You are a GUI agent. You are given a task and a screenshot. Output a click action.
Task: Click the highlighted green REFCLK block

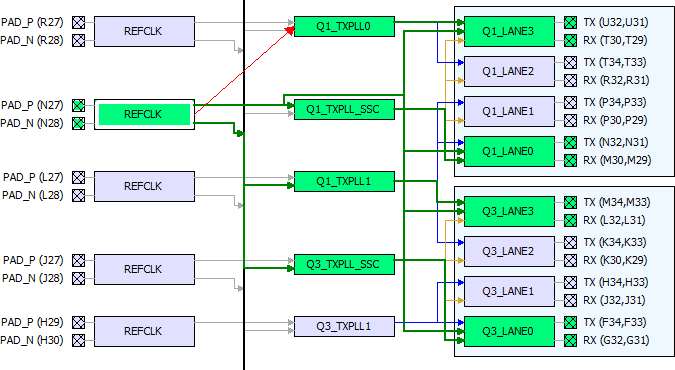(x=144, y=115)
